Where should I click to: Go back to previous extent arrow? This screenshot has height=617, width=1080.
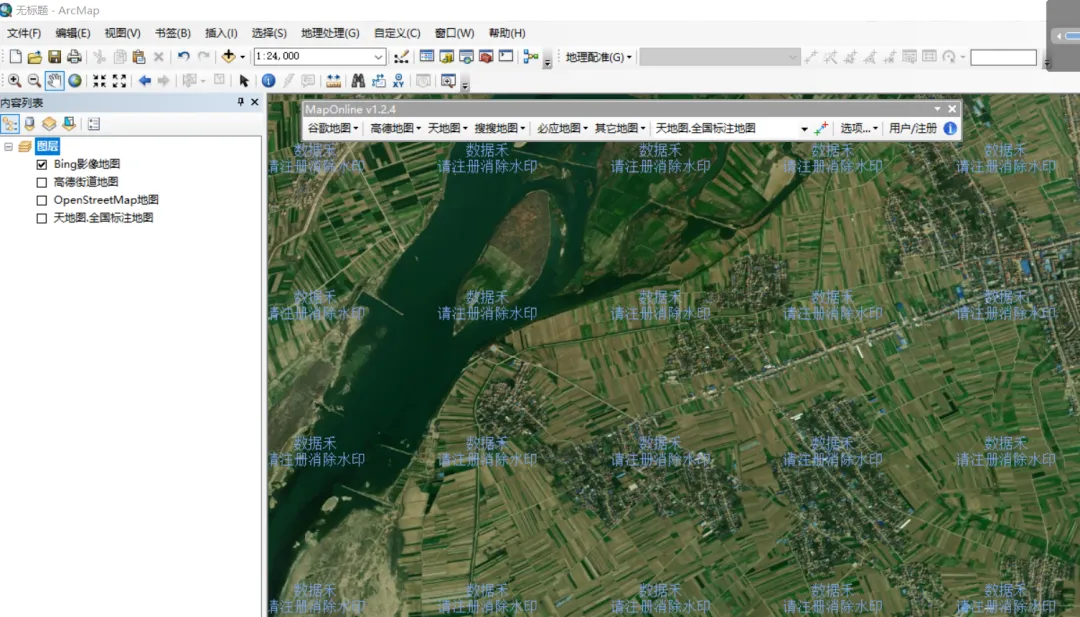(145, 81)
